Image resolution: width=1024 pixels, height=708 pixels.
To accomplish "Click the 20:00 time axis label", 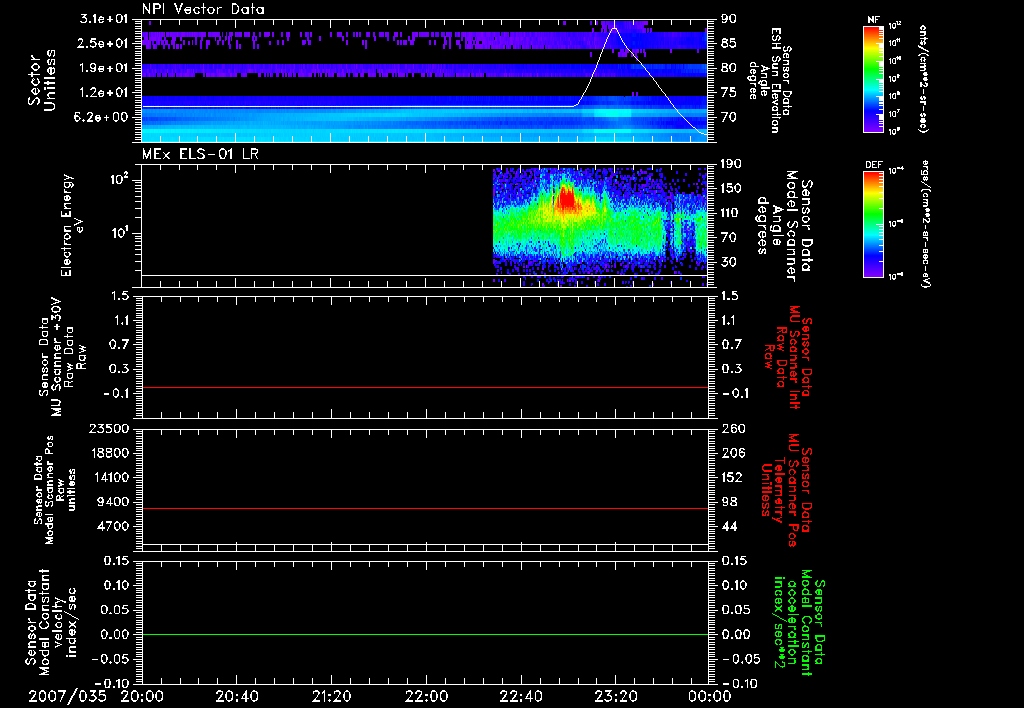I will tap(142, 696).
